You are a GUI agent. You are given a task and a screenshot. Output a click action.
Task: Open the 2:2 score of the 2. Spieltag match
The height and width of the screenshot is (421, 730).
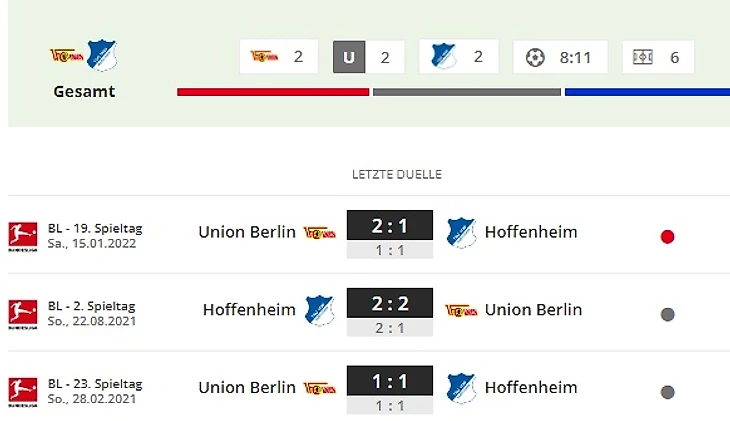pyautogui.click(x=389, y=304)
